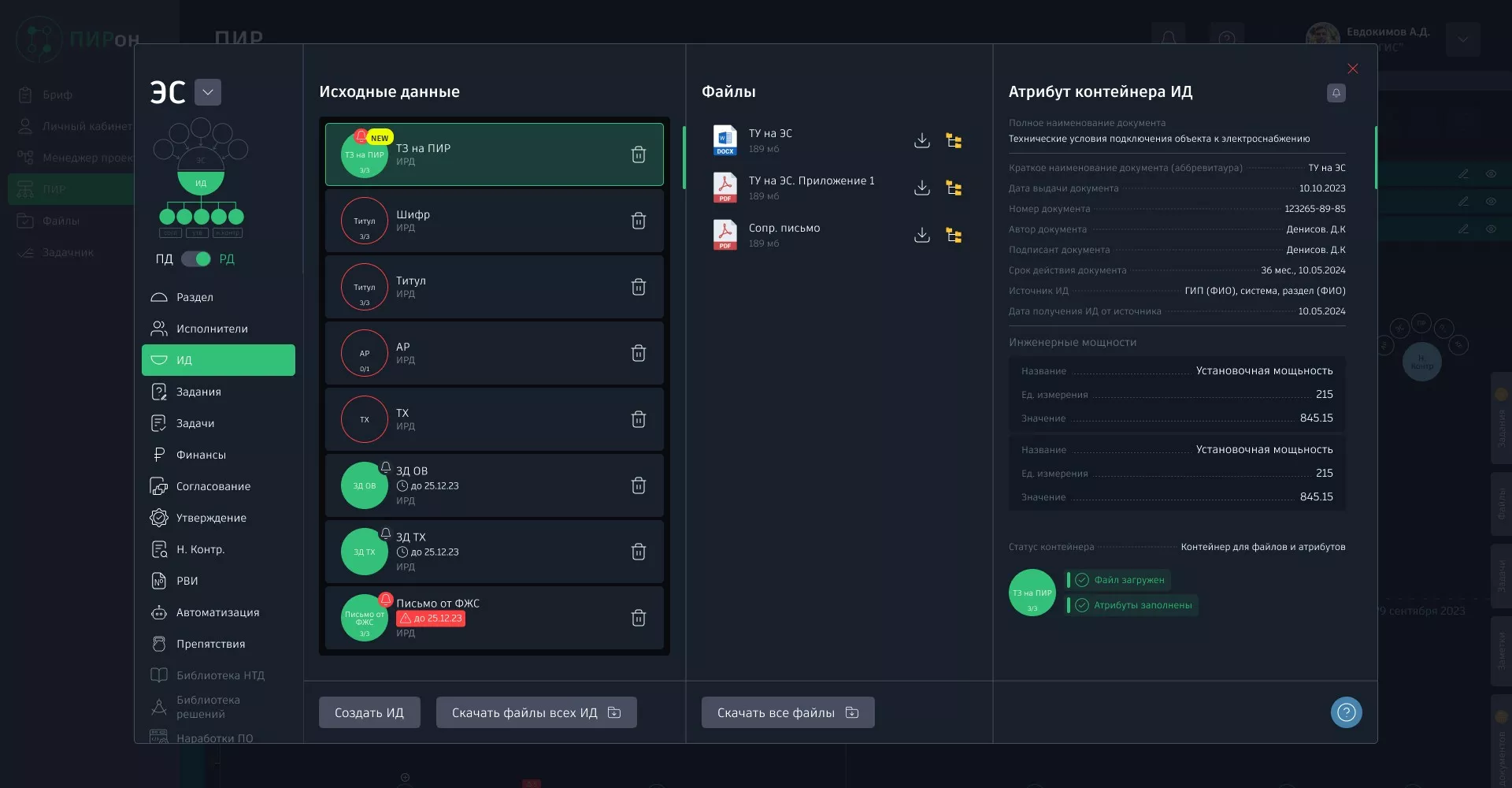Viewport: 1512px width, 788px height.
Task: Open the Исполнители section
Action: (212, 329)
